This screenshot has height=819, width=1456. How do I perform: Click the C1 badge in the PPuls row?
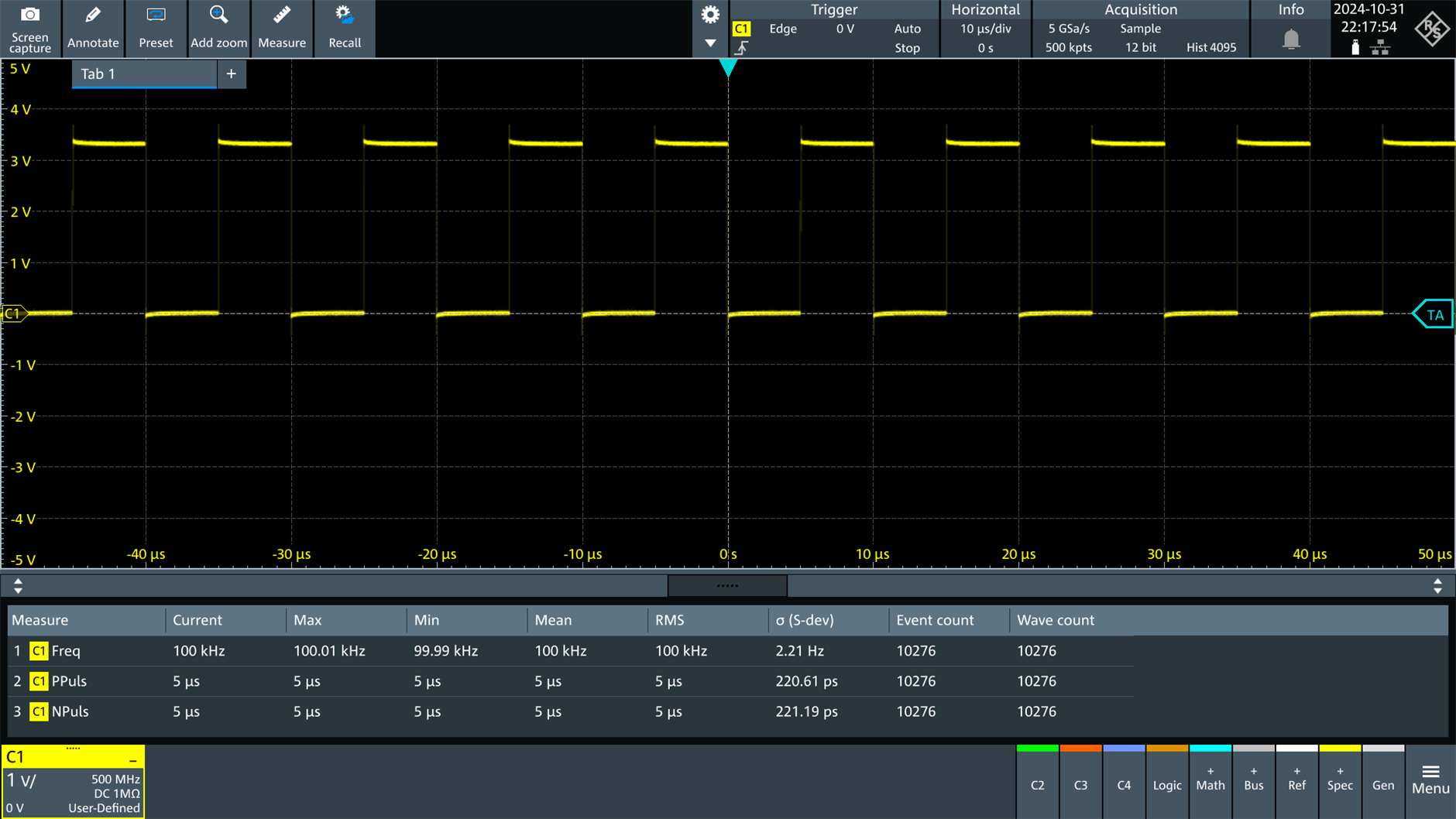(x=39, y=681)
